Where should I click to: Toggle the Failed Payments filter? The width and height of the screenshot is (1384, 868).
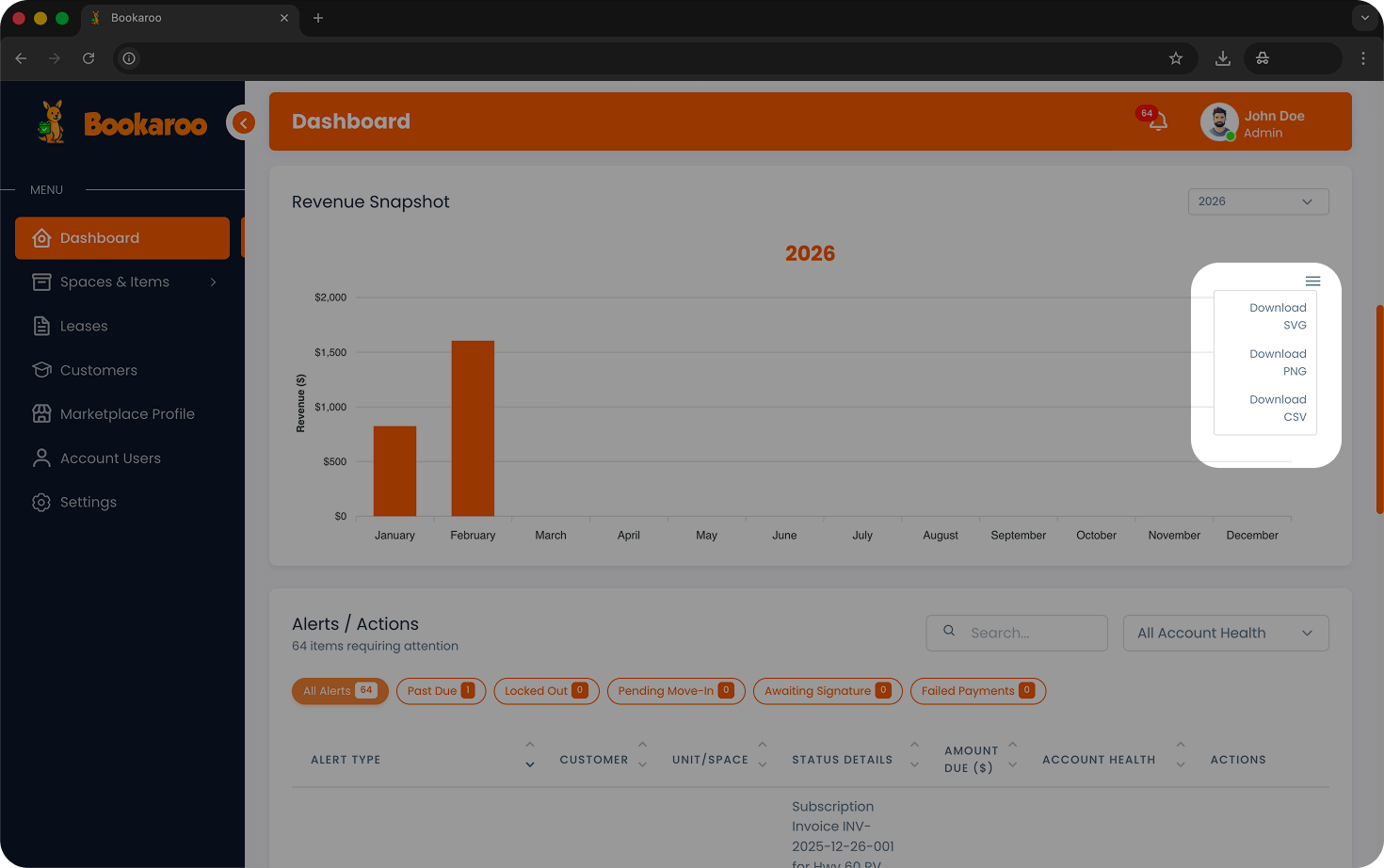977,691
